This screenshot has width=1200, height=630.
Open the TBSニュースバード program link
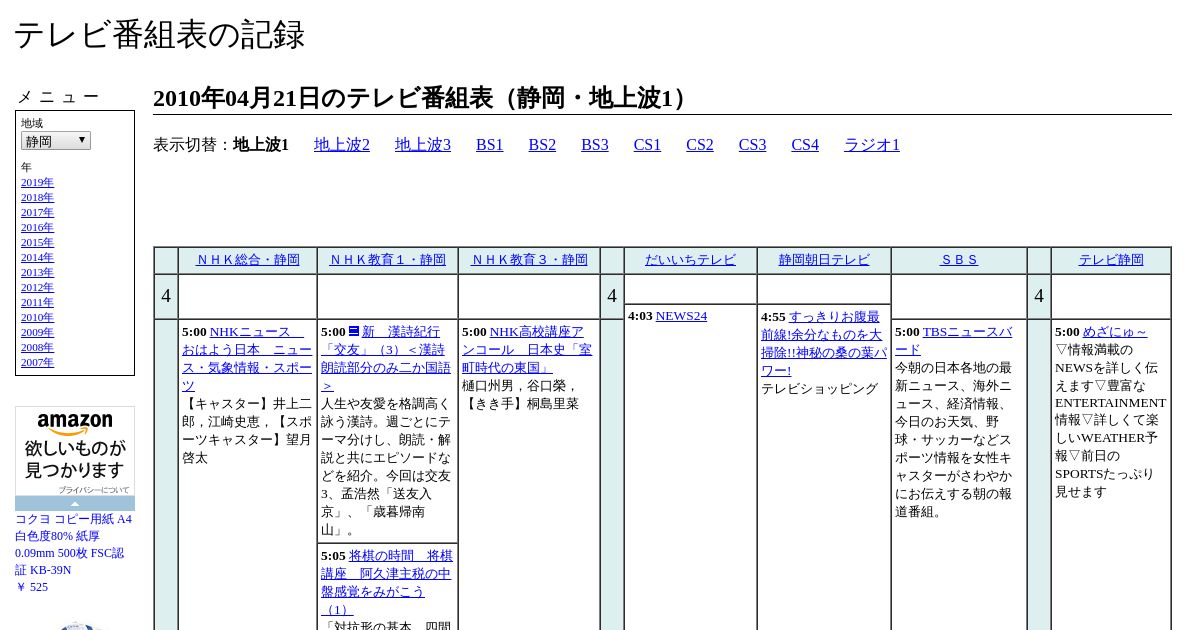[955, 341]
